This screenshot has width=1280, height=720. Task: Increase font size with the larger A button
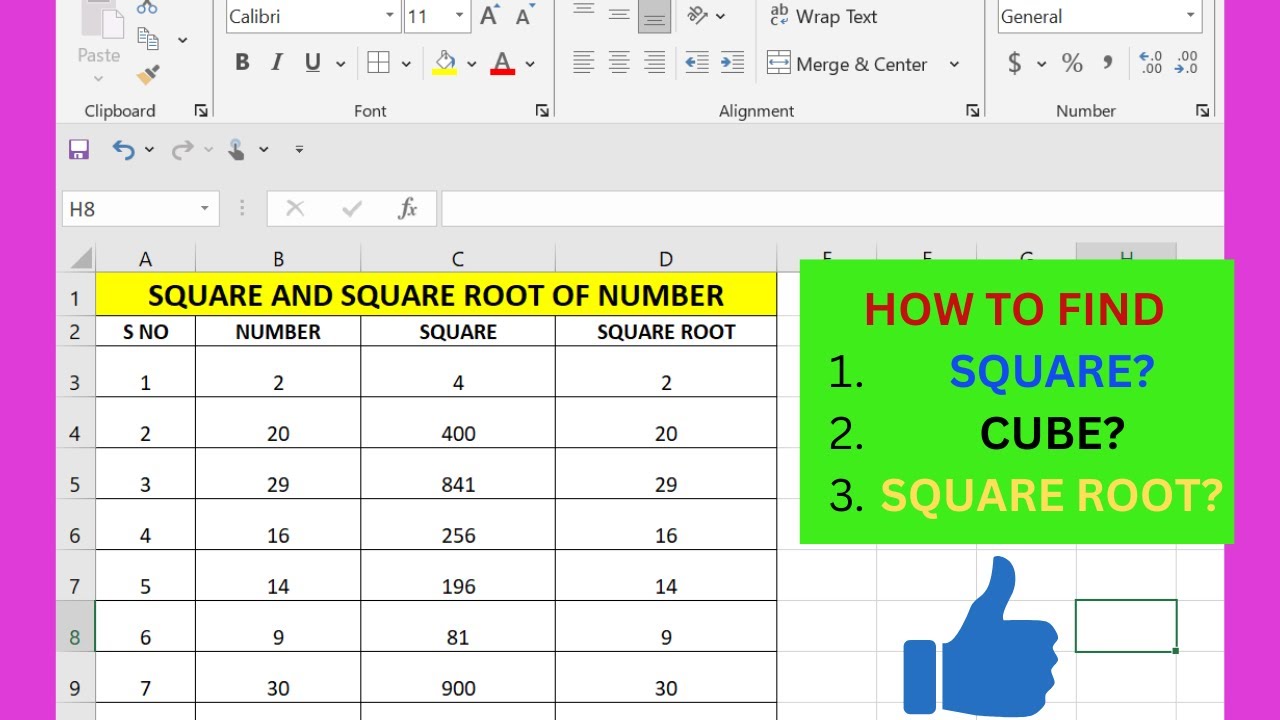pos(489,16)
